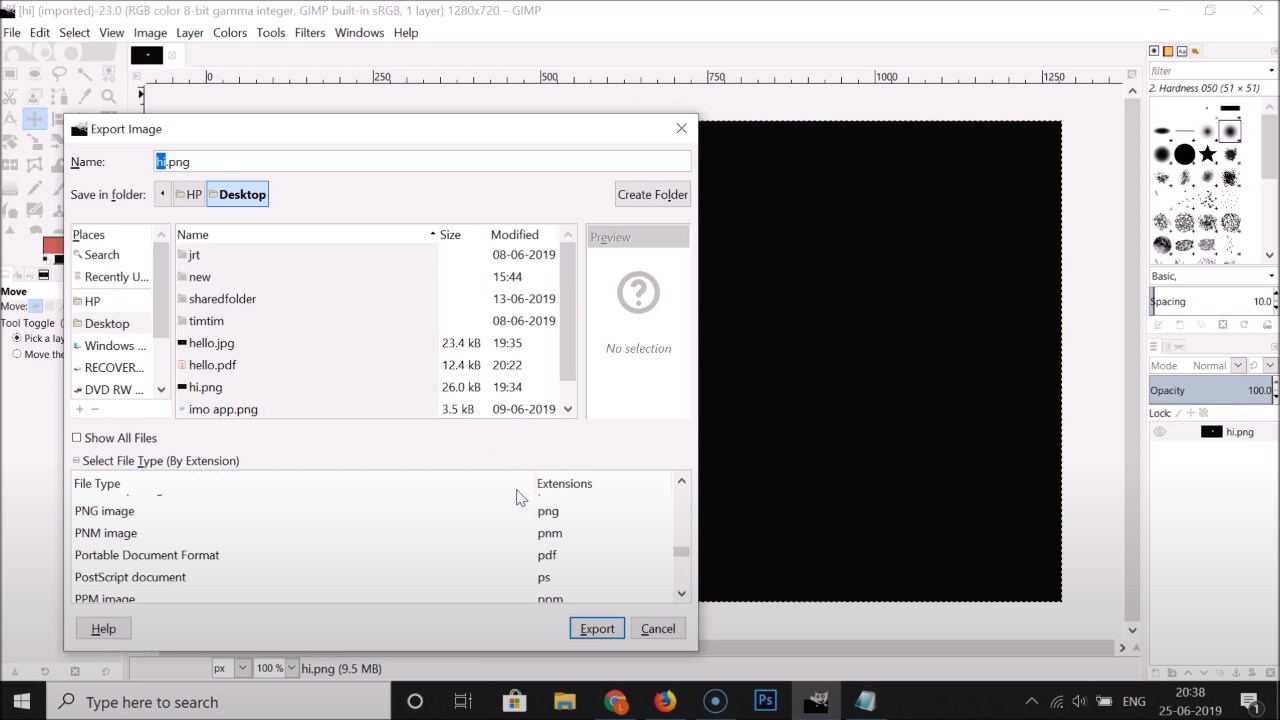This screenshot has width=1280, height=720.
Task: Click the Name field in Export dialog
Action: coord(422,162)
